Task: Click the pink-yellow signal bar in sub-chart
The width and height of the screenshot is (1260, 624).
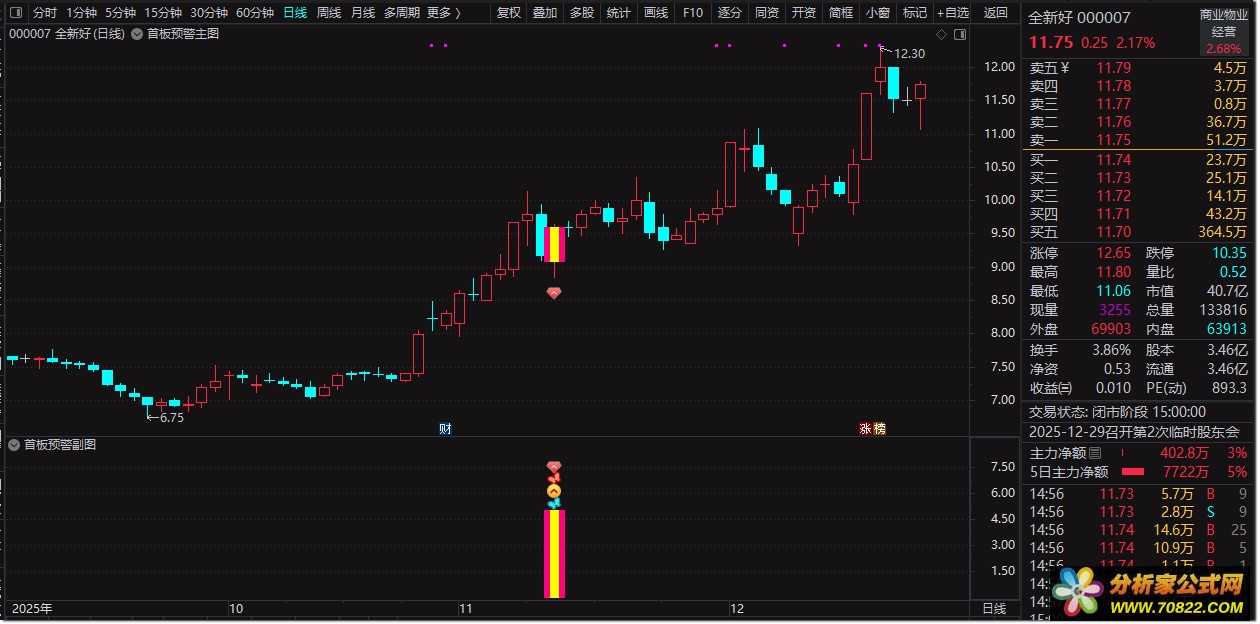Action: click(554, 554)
